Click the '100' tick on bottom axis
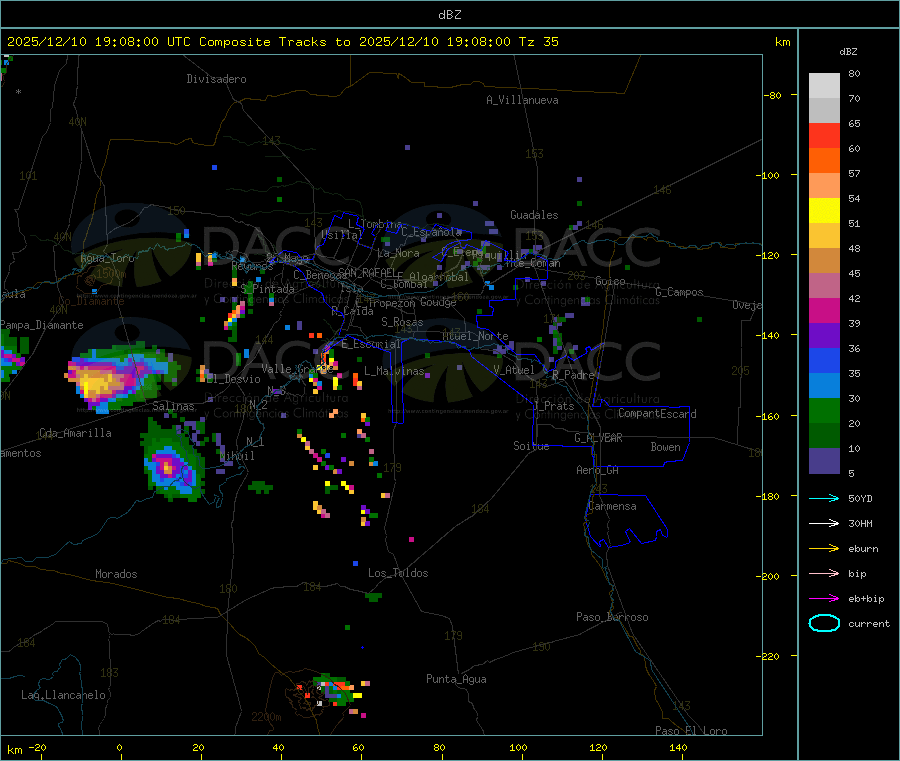The image size is (900, 761). click(518, 748)
